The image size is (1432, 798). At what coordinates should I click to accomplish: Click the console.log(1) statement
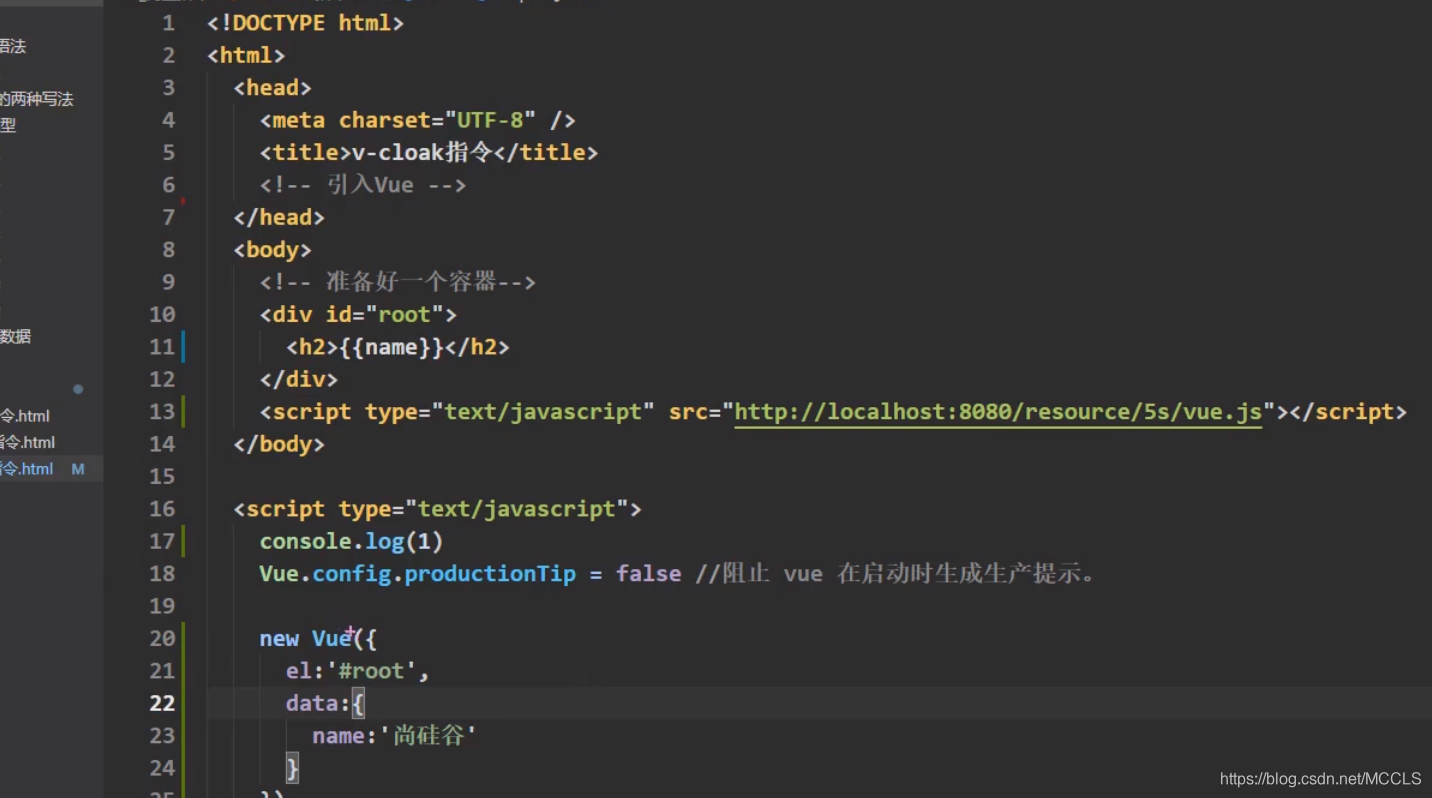click(x=351, y=541)
